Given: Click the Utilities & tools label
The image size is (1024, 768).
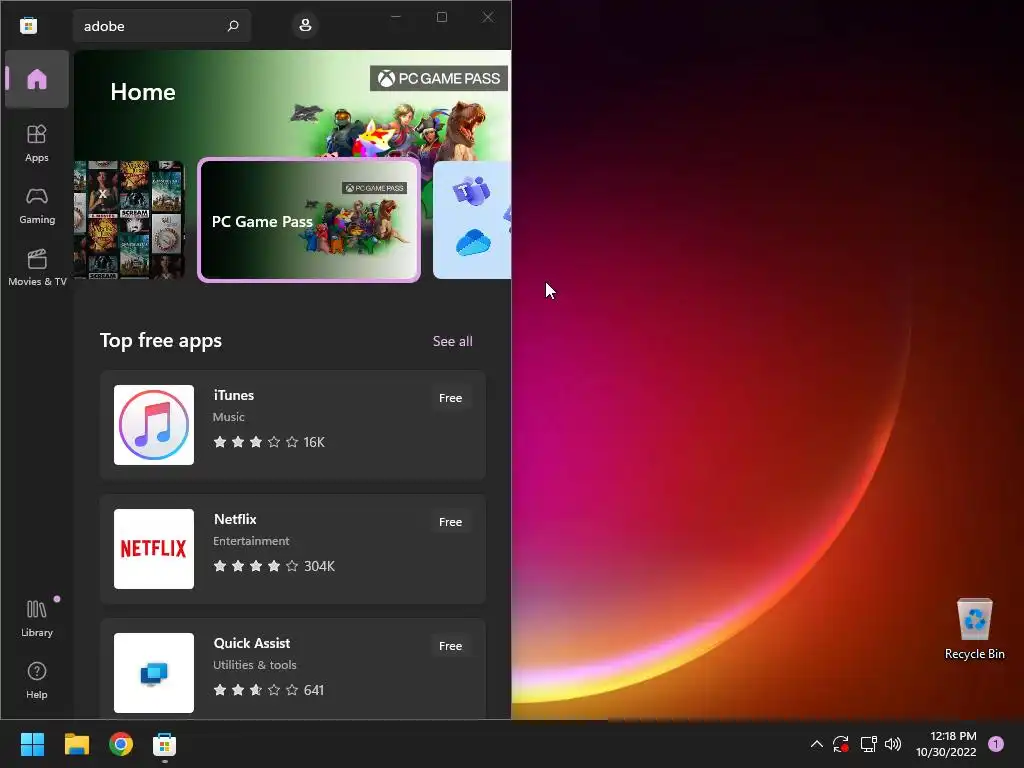Looking at the screenshot, I should pyautogui.click(x=255, y=665).
